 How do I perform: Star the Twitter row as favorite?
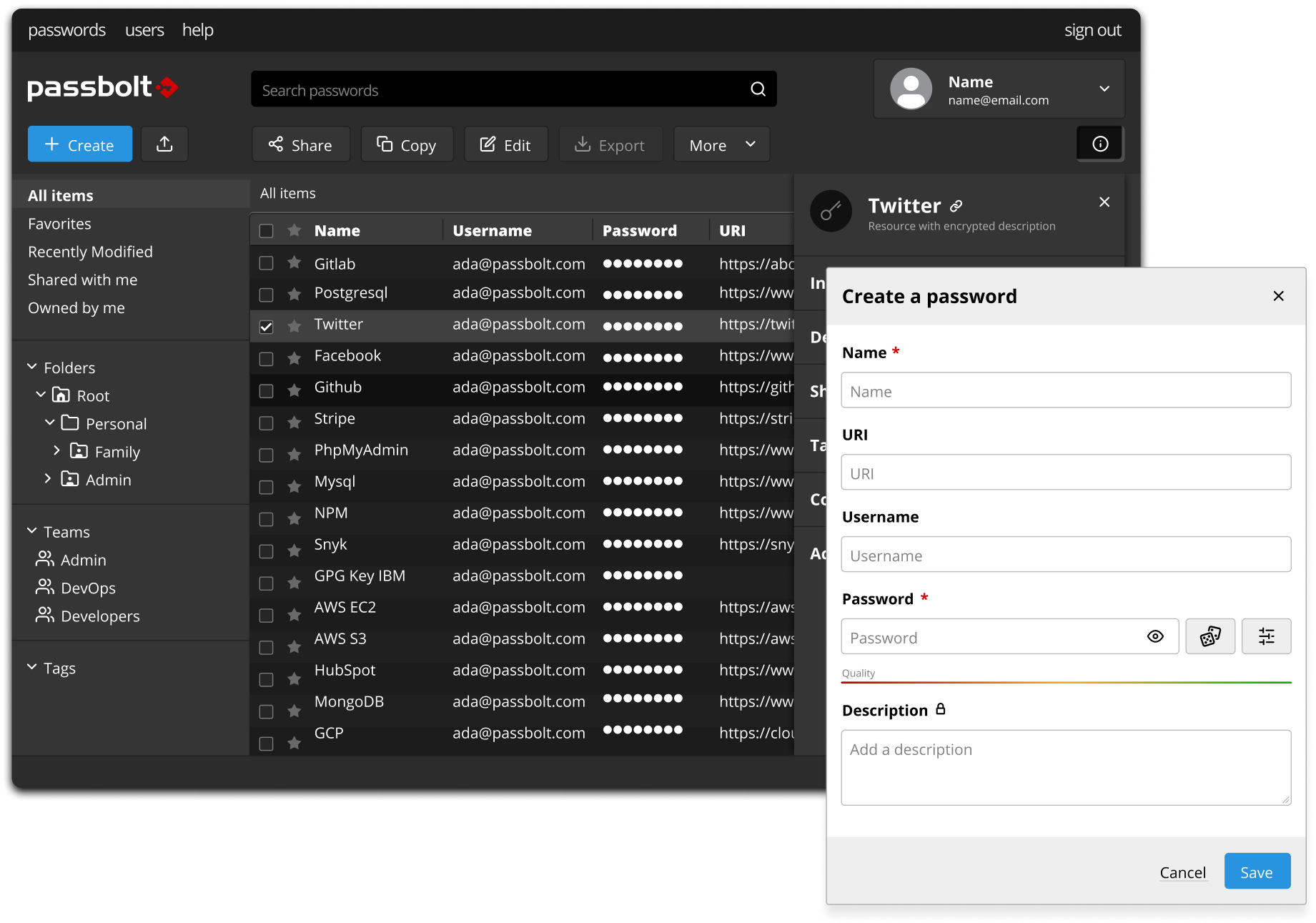coord(294,326)
